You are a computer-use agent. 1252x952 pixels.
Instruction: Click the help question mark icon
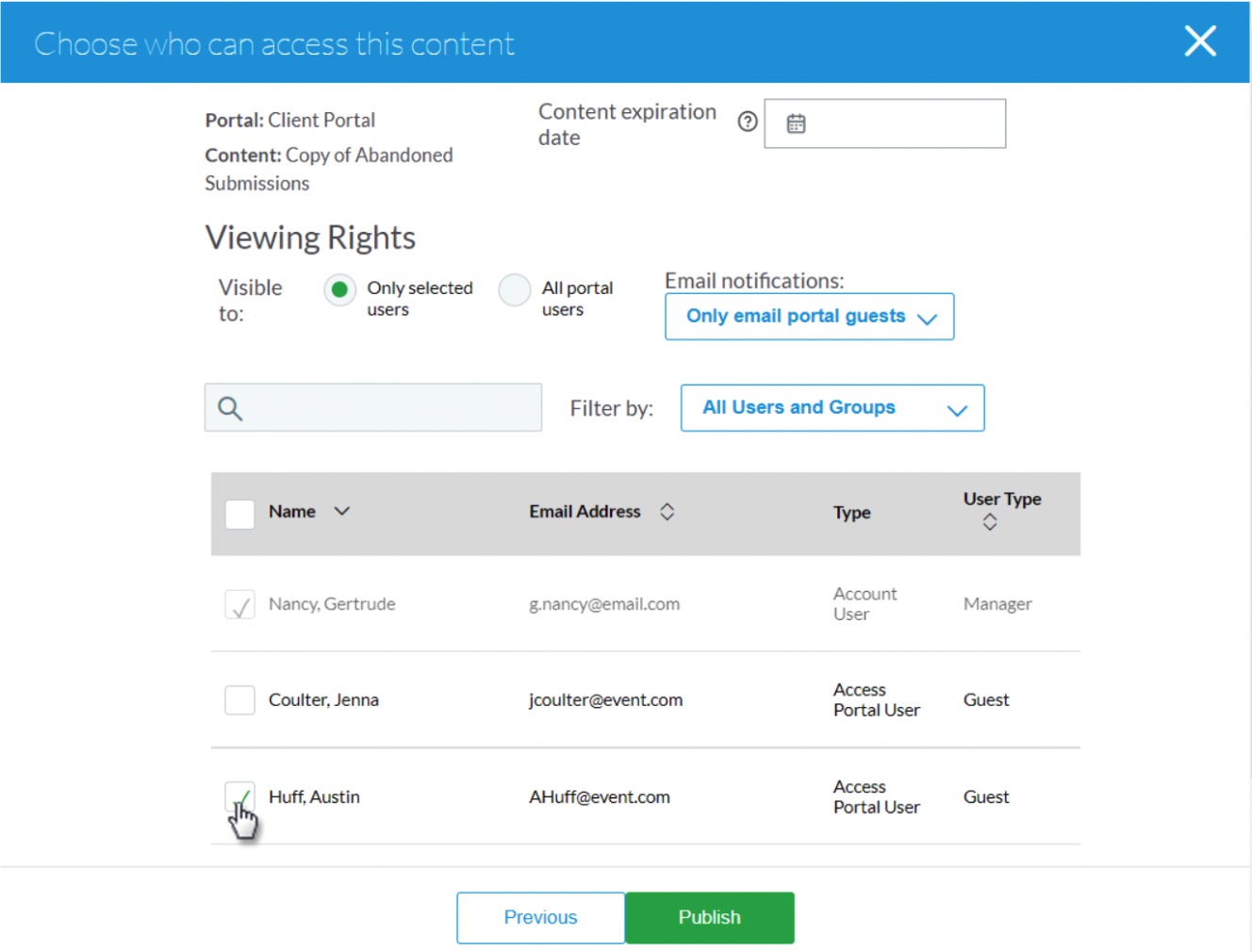click(x=748, y=122)
